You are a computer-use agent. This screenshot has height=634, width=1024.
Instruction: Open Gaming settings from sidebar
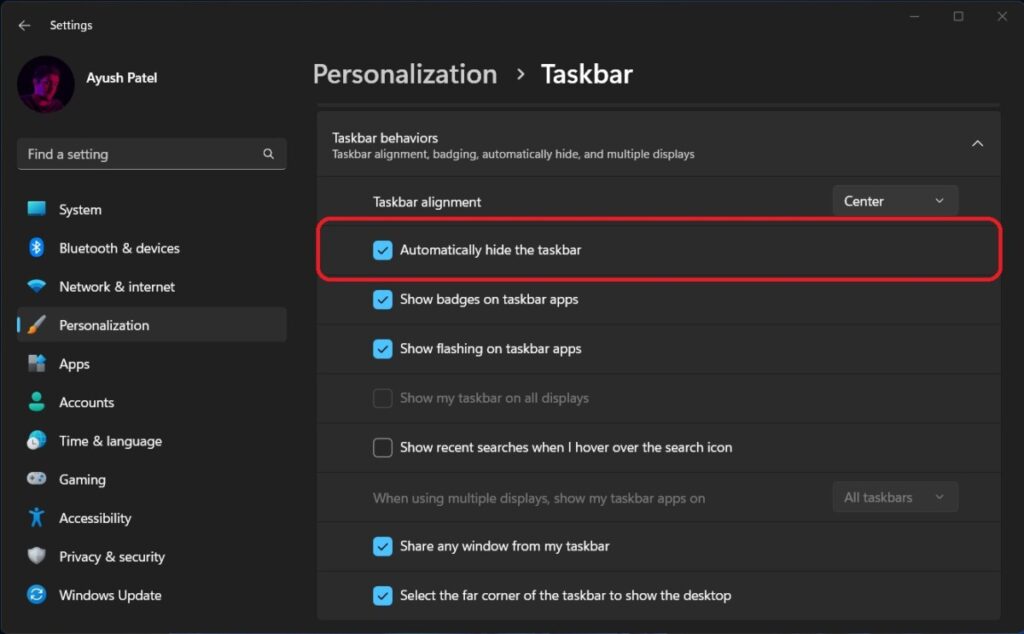82,479
